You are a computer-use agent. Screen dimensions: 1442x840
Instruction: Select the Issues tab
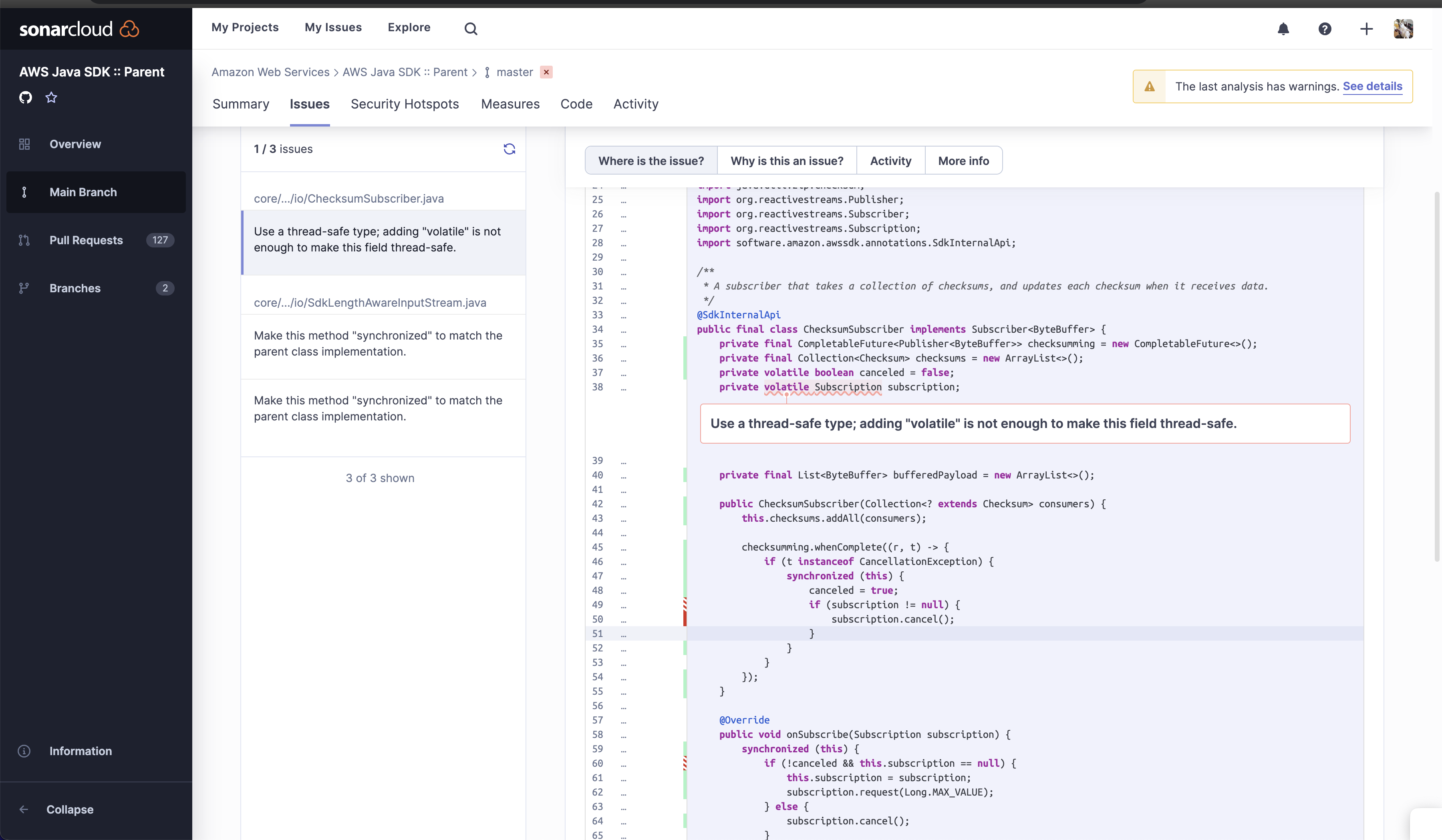[x=309, y=104]
